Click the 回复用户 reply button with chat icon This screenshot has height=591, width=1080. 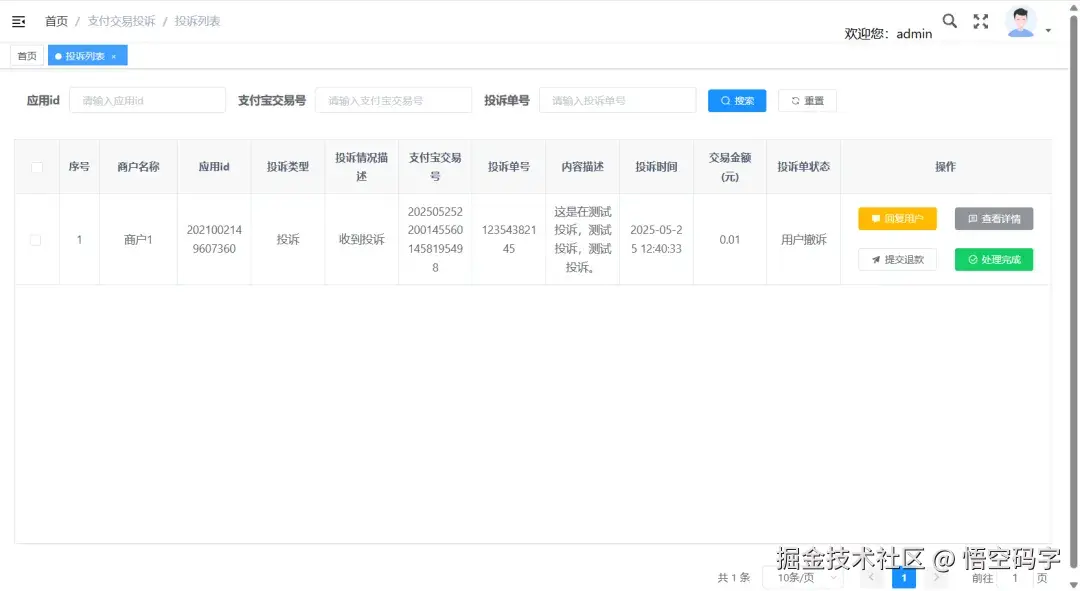point(897,218)
